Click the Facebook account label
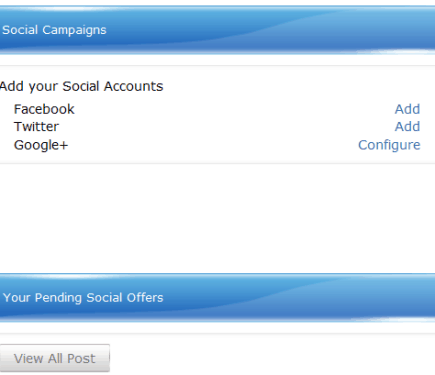Image resolution: width=435 pixels, height=375 pixels. pyautogui.click(x=44, y=109)
